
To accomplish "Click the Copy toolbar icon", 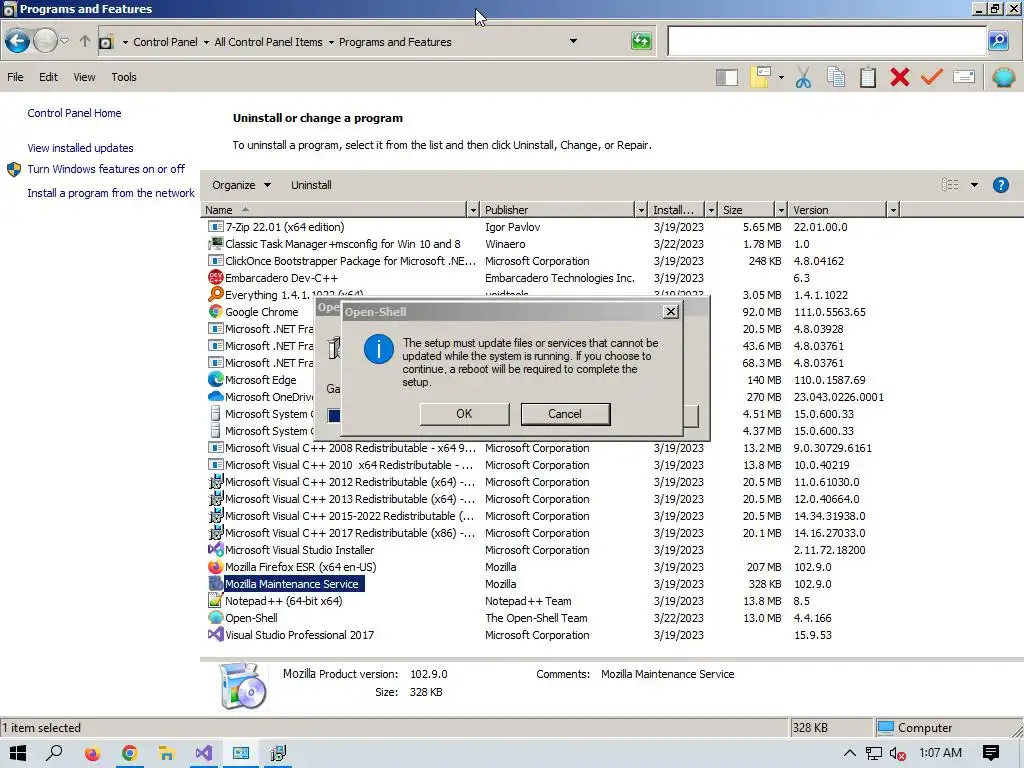I will click(836, 78).
